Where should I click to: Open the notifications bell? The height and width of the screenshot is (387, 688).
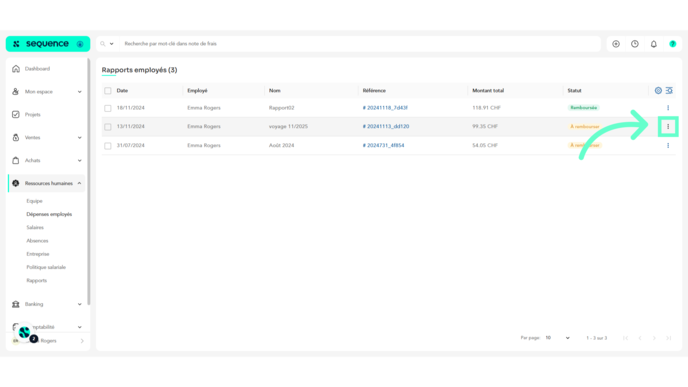[654, 44]
